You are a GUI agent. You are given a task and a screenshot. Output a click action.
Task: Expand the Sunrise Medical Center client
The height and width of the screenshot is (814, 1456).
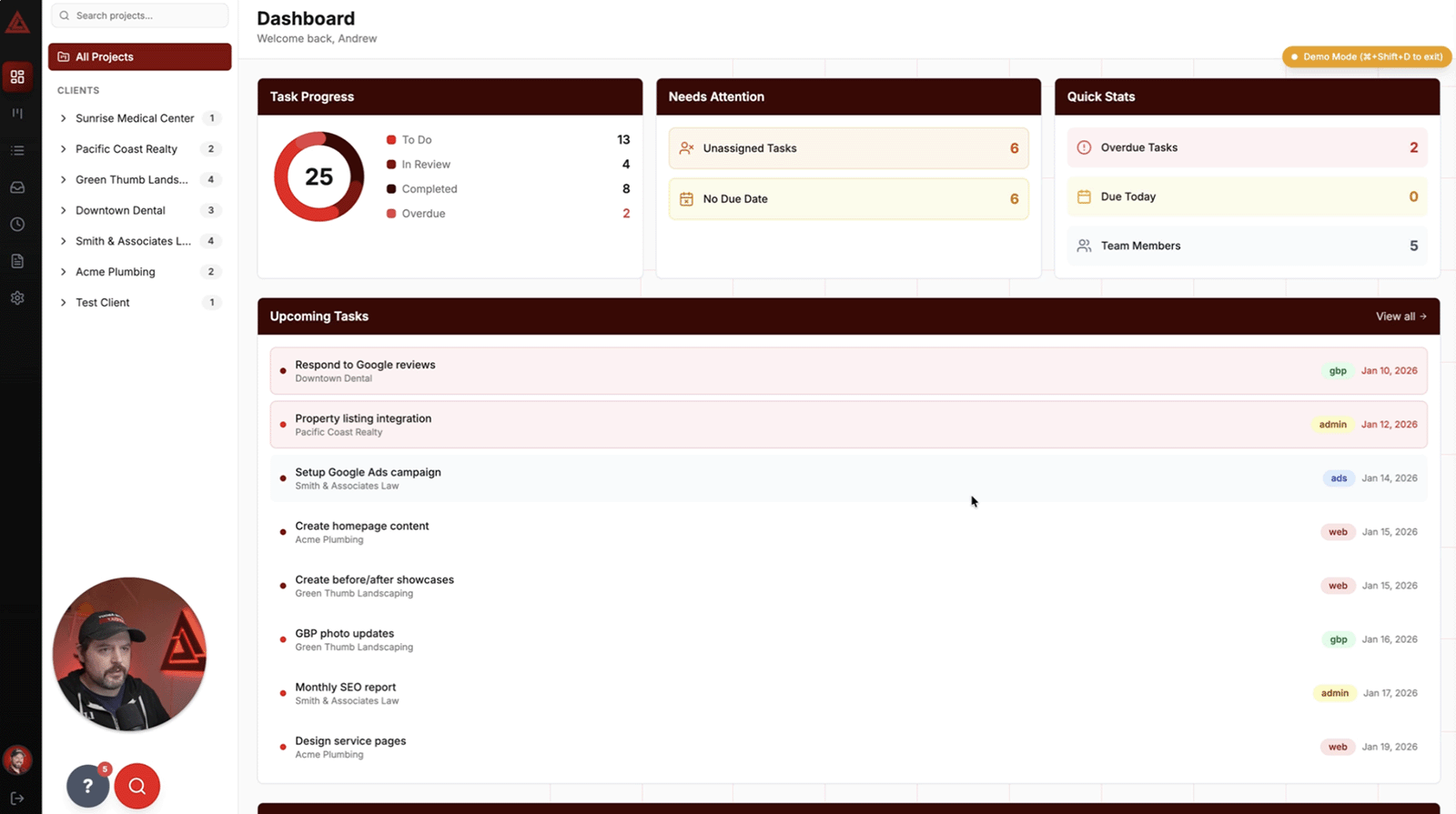(64, 118)
